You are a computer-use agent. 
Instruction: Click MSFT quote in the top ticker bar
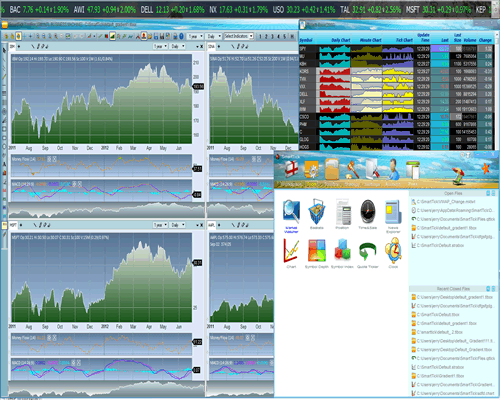(439, 10)
